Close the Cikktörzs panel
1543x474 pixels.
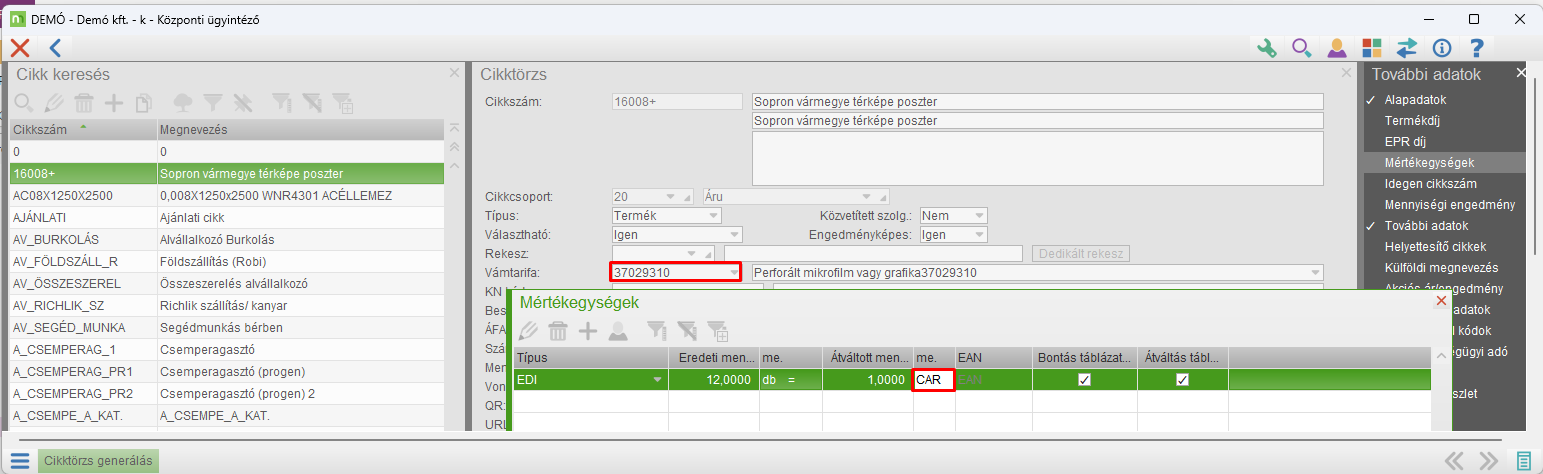point(1346,73)
